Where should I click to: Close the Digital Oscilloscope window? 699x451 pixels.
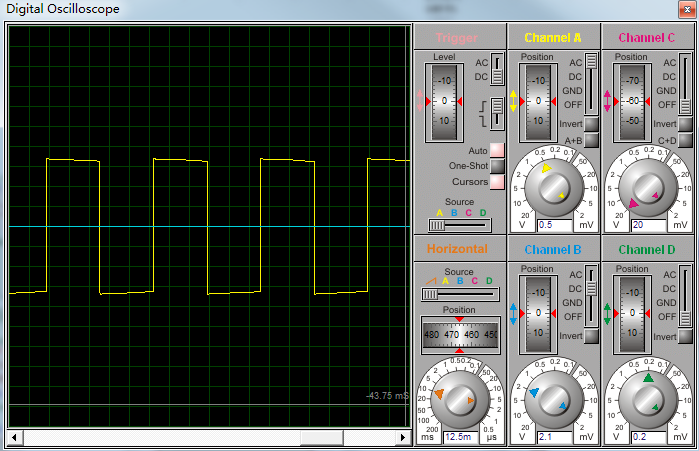(x=687, y=9)
